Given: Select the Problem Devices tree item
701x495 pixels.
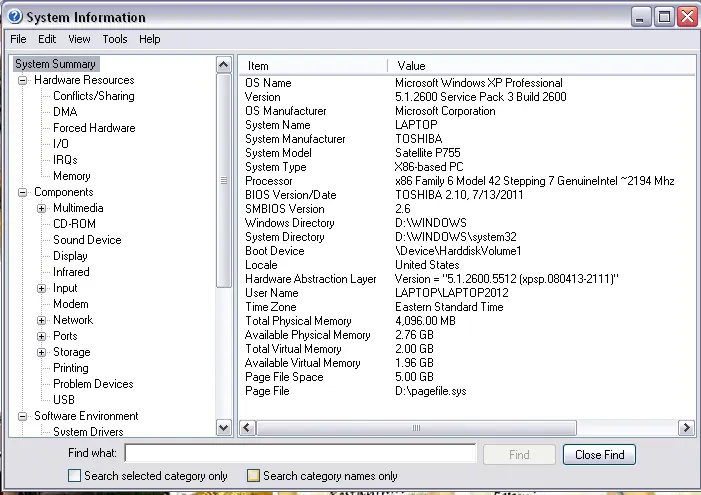Looking at the screenshot, I should [93, 384].
